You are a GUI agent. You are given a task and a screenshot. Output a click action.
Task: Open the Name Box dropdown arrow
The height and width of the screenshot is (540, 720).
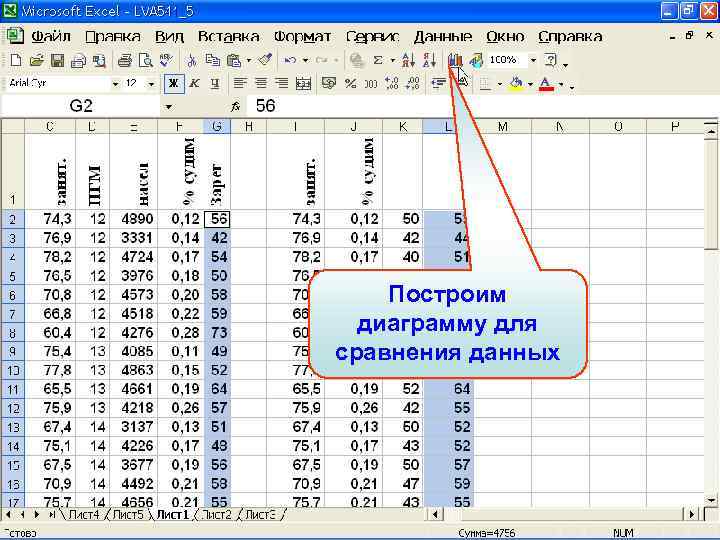169,107
